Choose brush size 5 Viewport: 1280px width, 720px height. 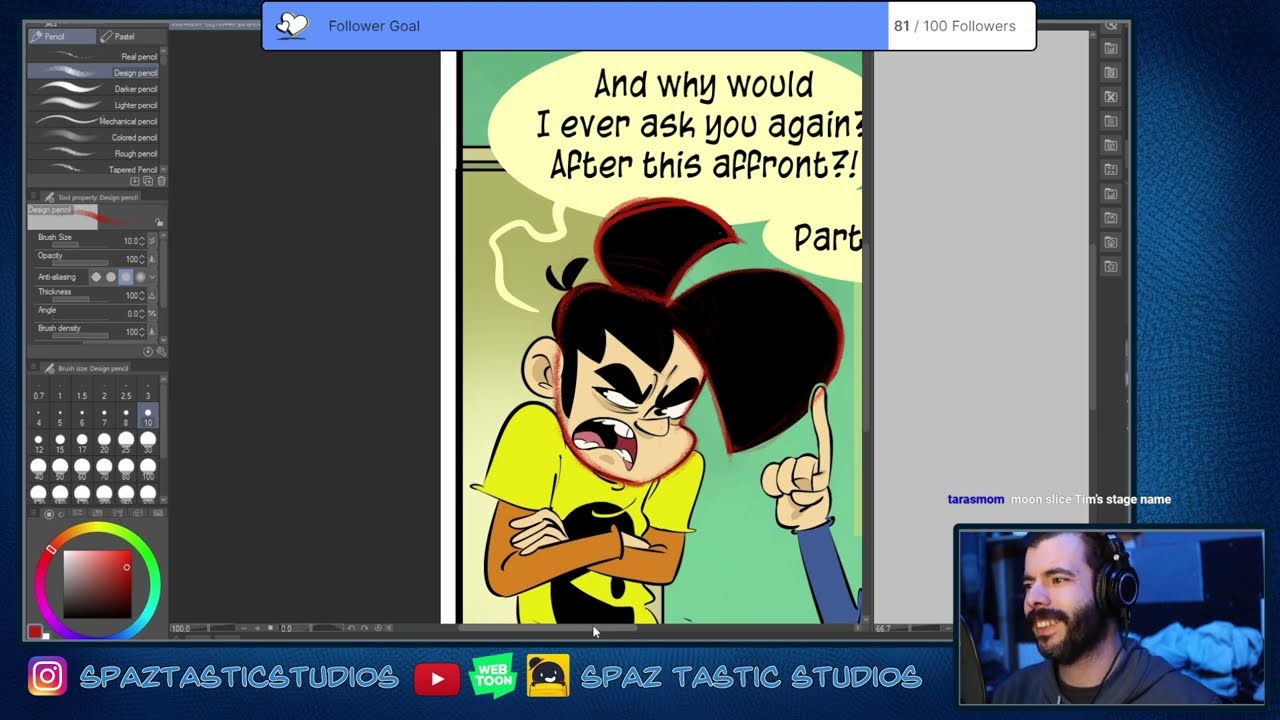pos(60,417)
